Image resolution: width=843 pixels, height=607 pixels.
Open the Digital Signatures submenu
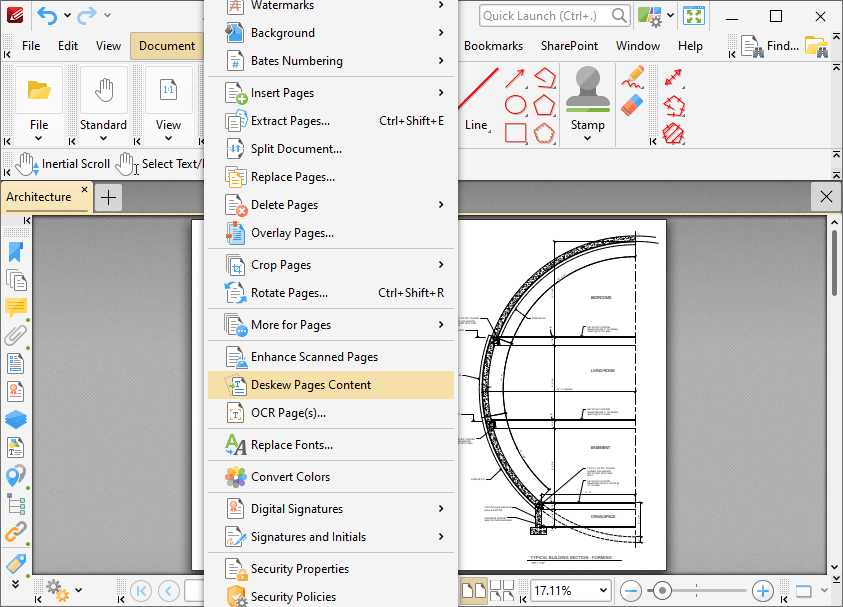pyautogui.click(x=331, y=509)
